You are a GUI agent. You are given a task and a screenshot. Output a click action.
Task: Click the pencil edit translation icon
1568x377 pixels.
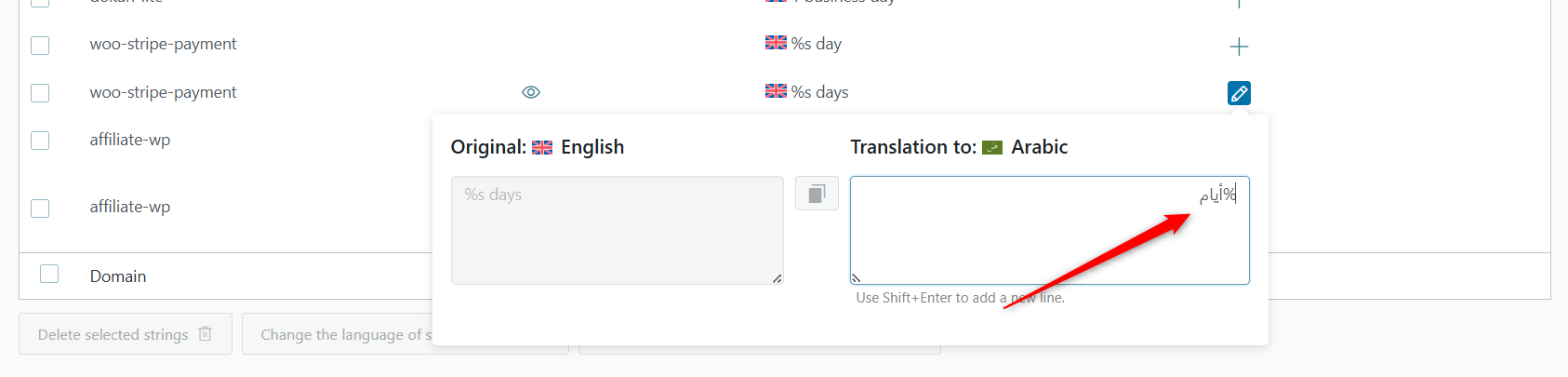pyautogui.click(x=1239, y=93)
